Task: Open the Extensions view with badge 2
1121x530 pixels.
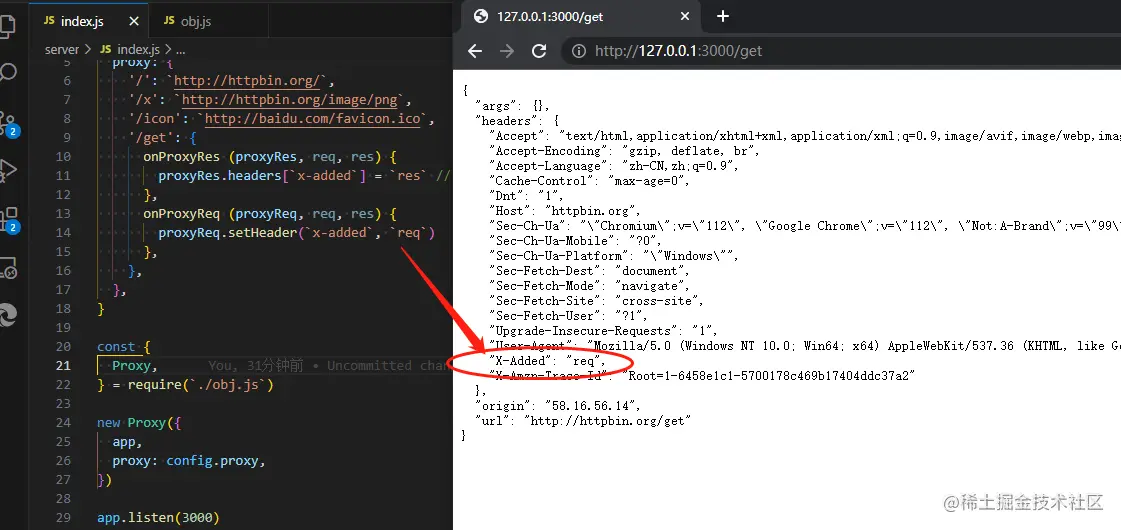Action: 9,219
